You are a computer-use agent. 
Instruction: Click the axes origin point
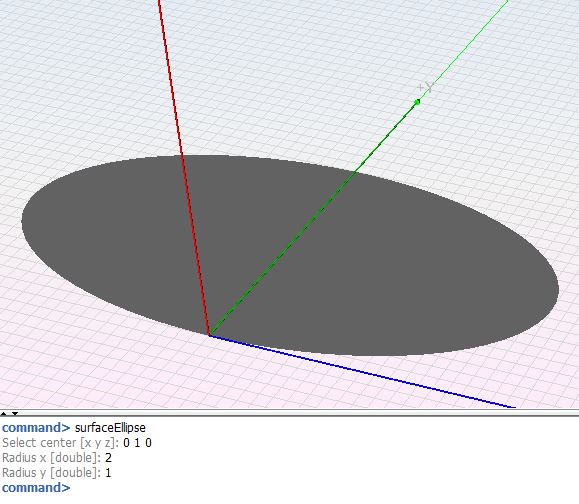(209, 335)
